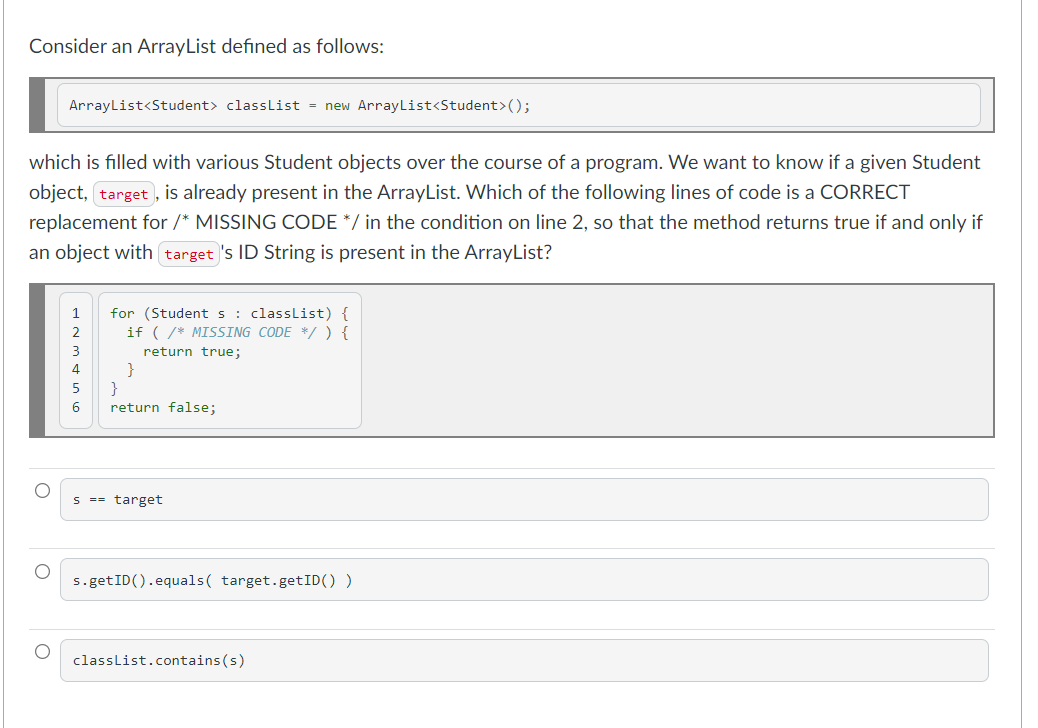This screenshot has width=1038, height=728.
Task: Click the "return false;" code line
Action: [x=163, y=407]
